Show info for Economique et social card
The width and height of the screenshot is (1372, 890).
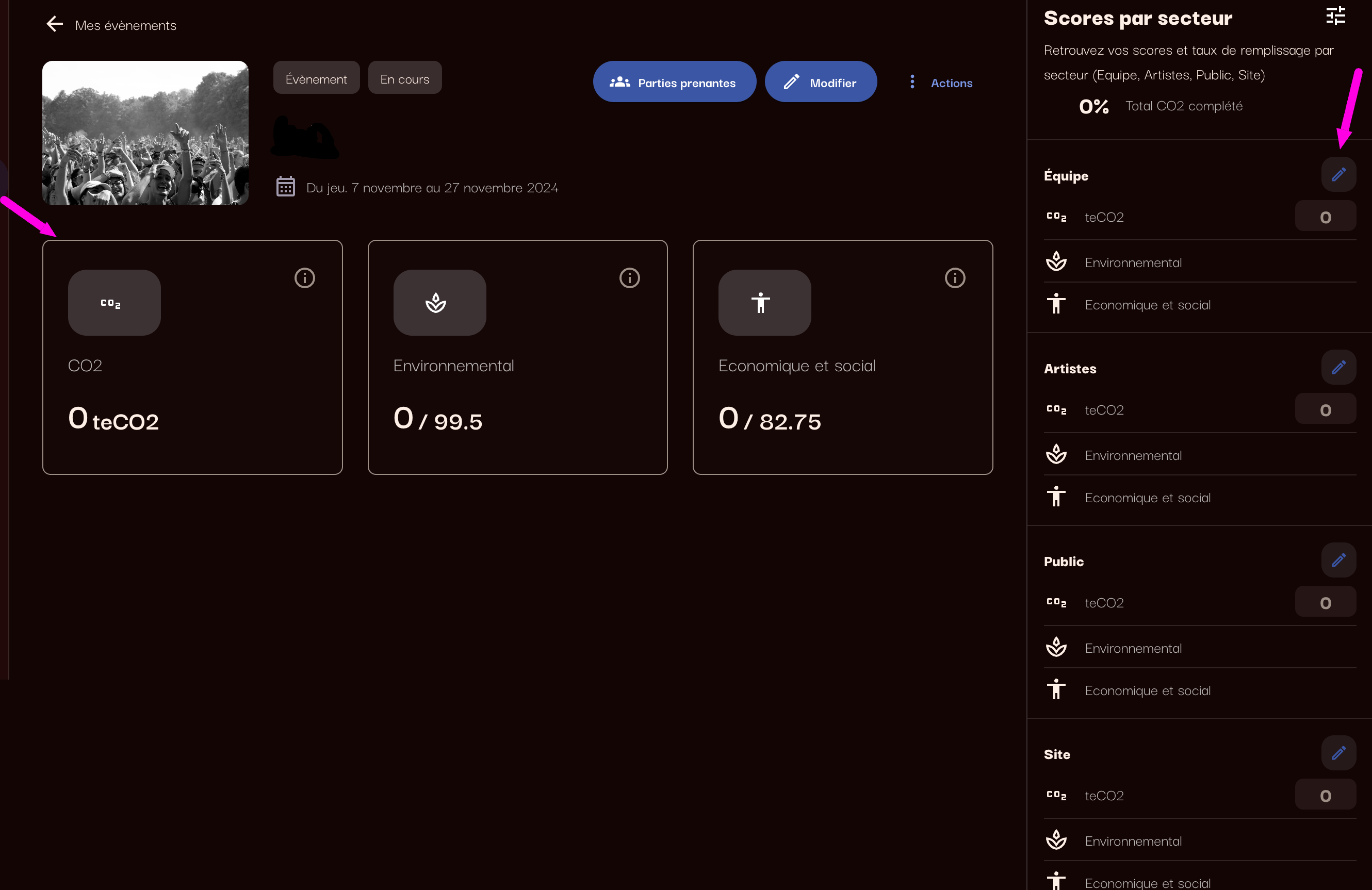955,278
